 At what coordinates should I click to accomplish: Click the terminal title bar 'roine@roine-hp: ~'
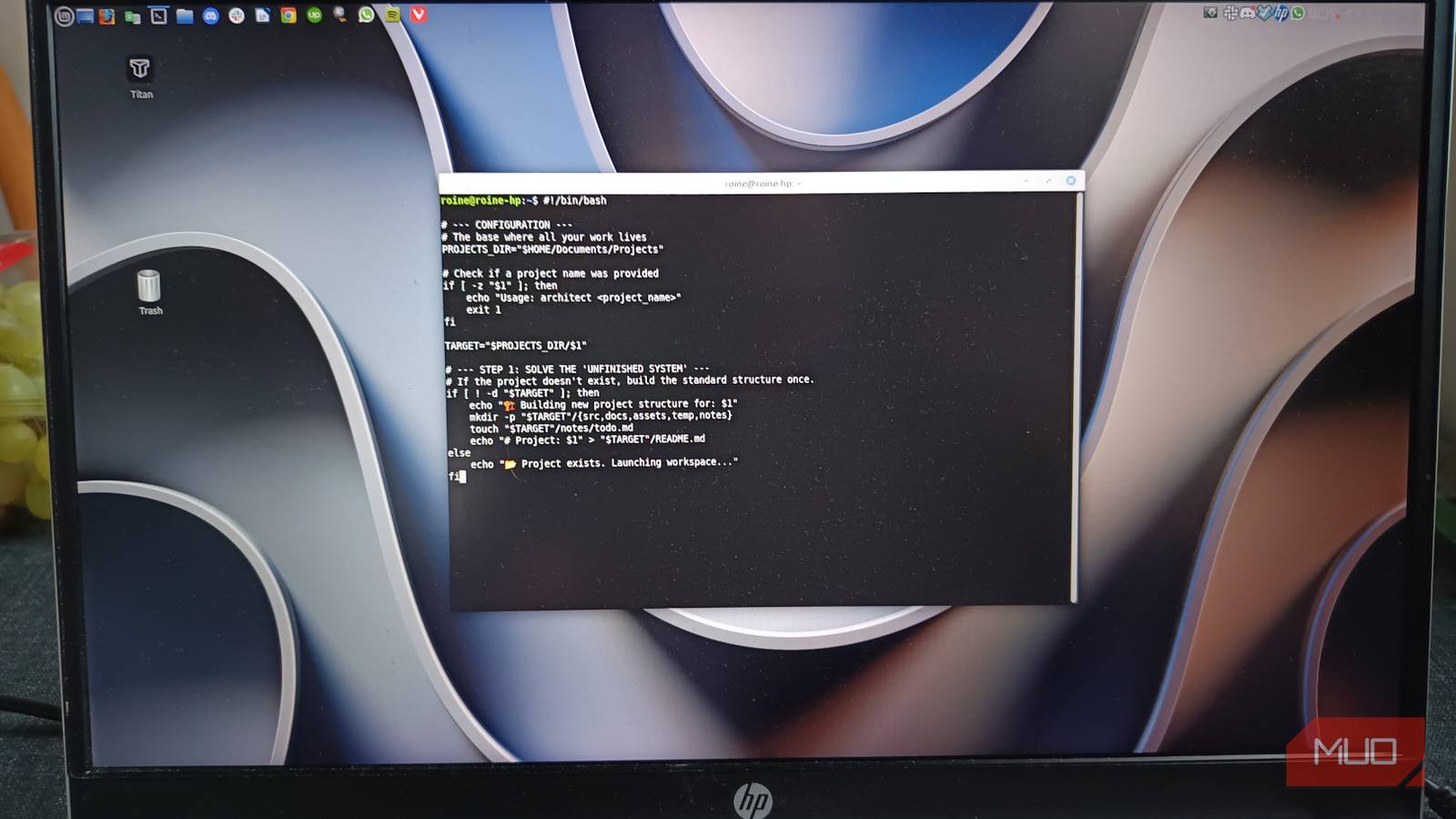[763, 183]
